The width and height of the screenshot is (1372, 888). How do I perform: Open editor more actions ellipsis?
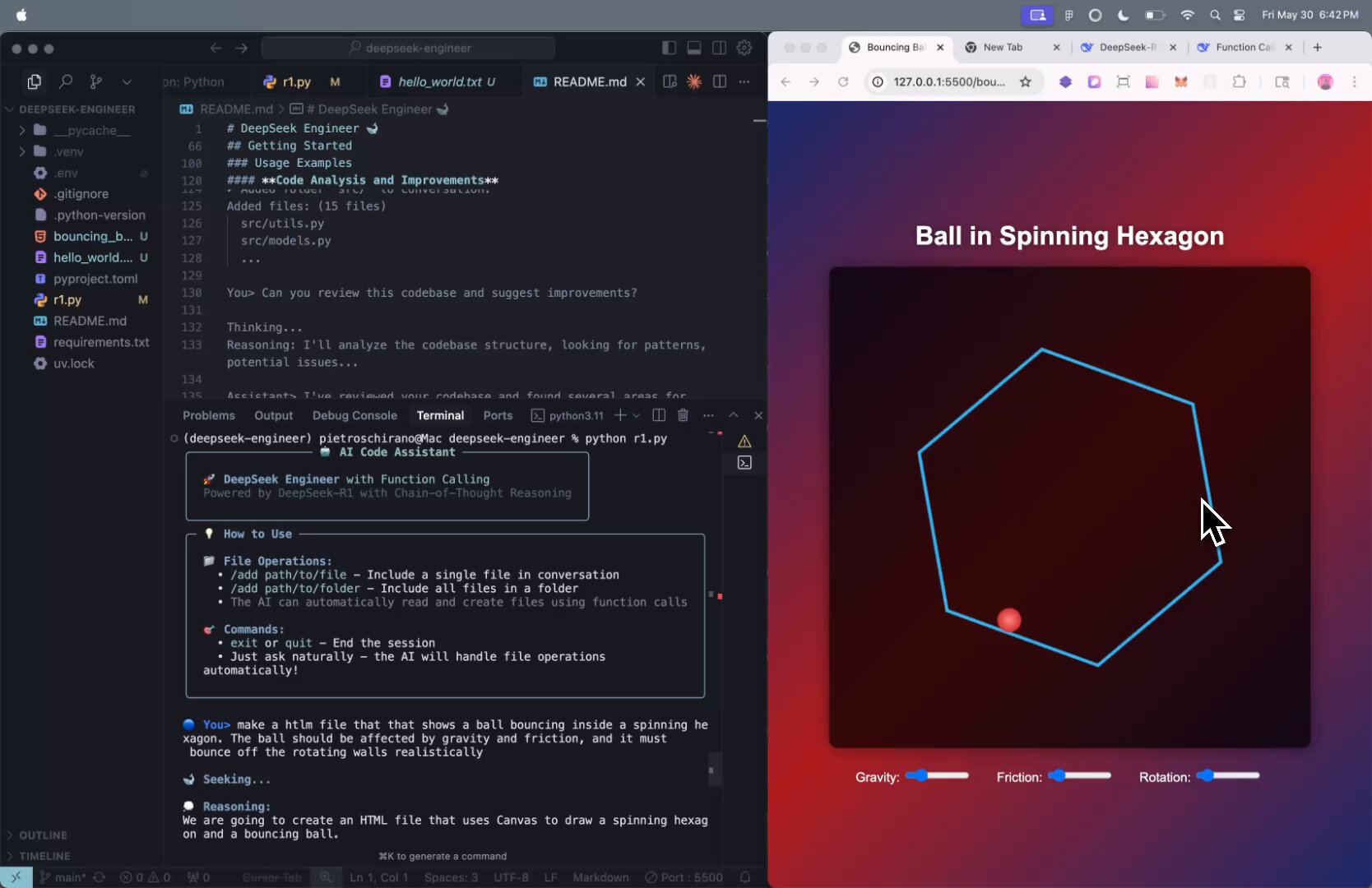tap(744, 81)
